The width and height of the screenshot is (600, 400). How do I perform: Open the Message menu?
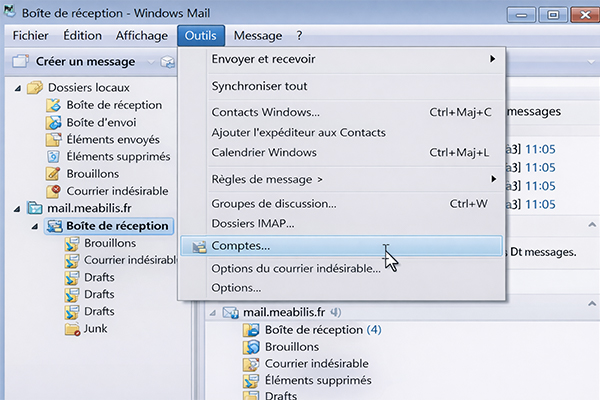pyautogui.click(x=258, y=36)
